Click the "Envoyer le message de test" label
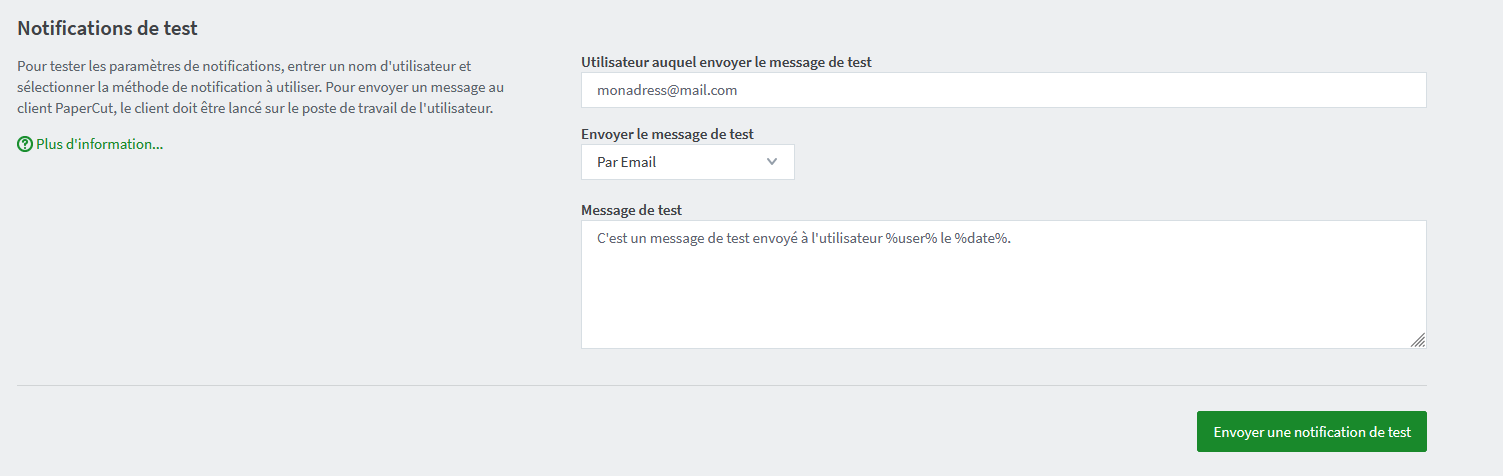Screen dimensions: 1503x476 pos(667,133)
